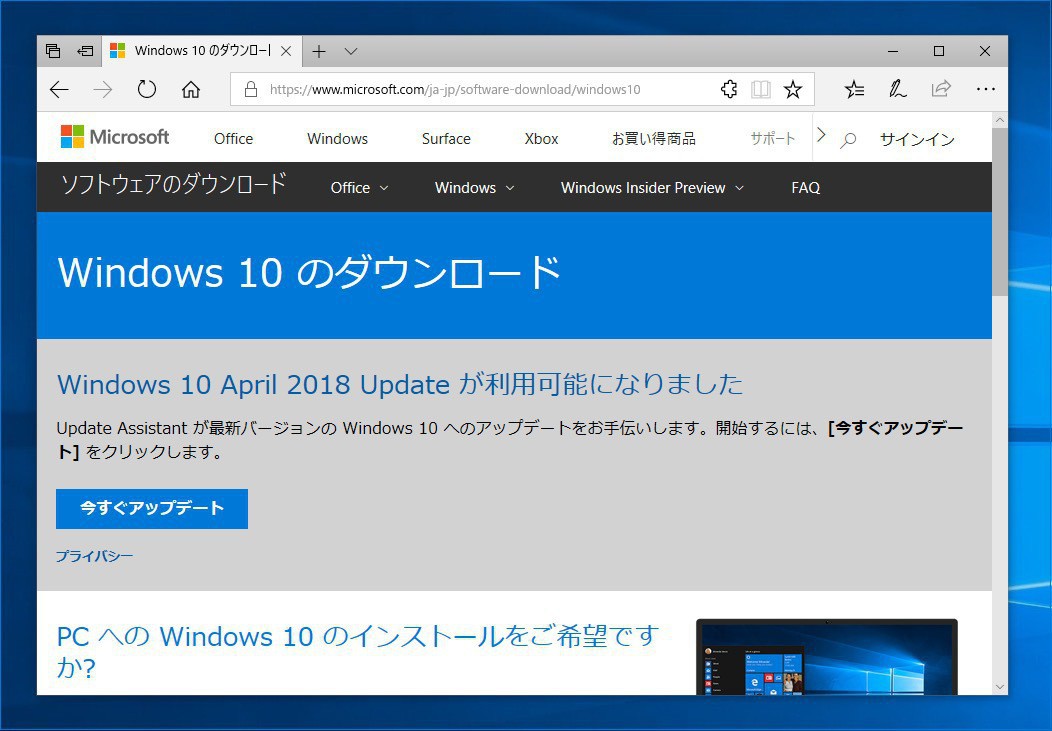Click scrollbar down arrow

pos(1000,687)
